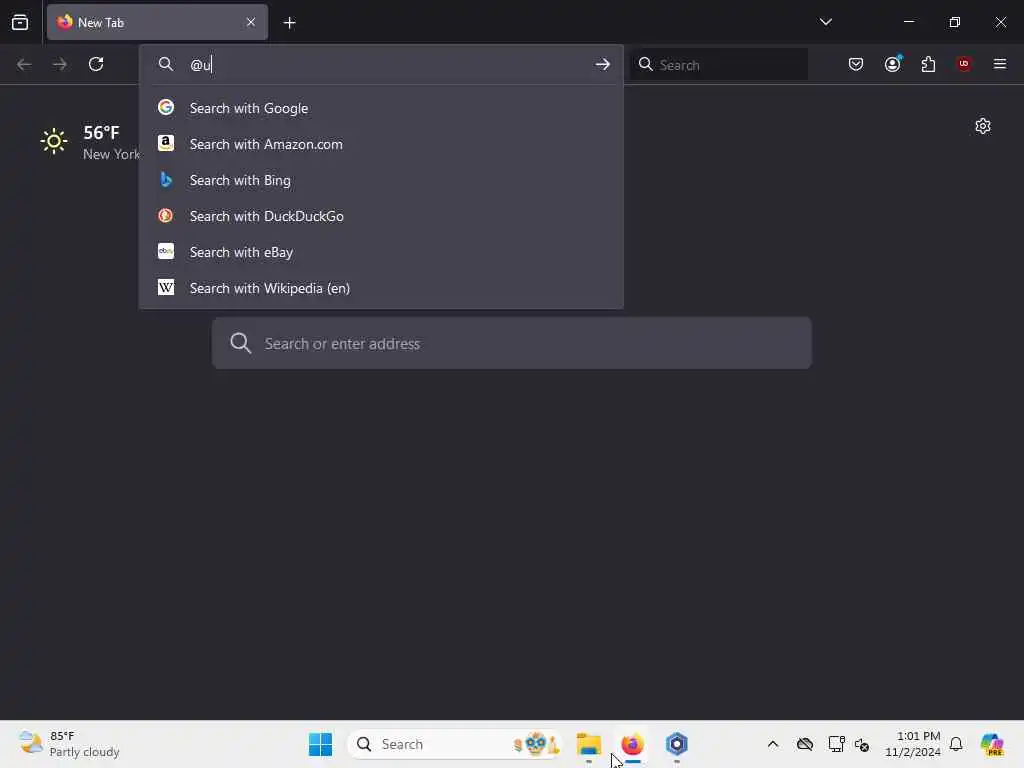The image size is (1024, 768).
Task: Open Save to Pocket
Action: (x=856, y=64)
